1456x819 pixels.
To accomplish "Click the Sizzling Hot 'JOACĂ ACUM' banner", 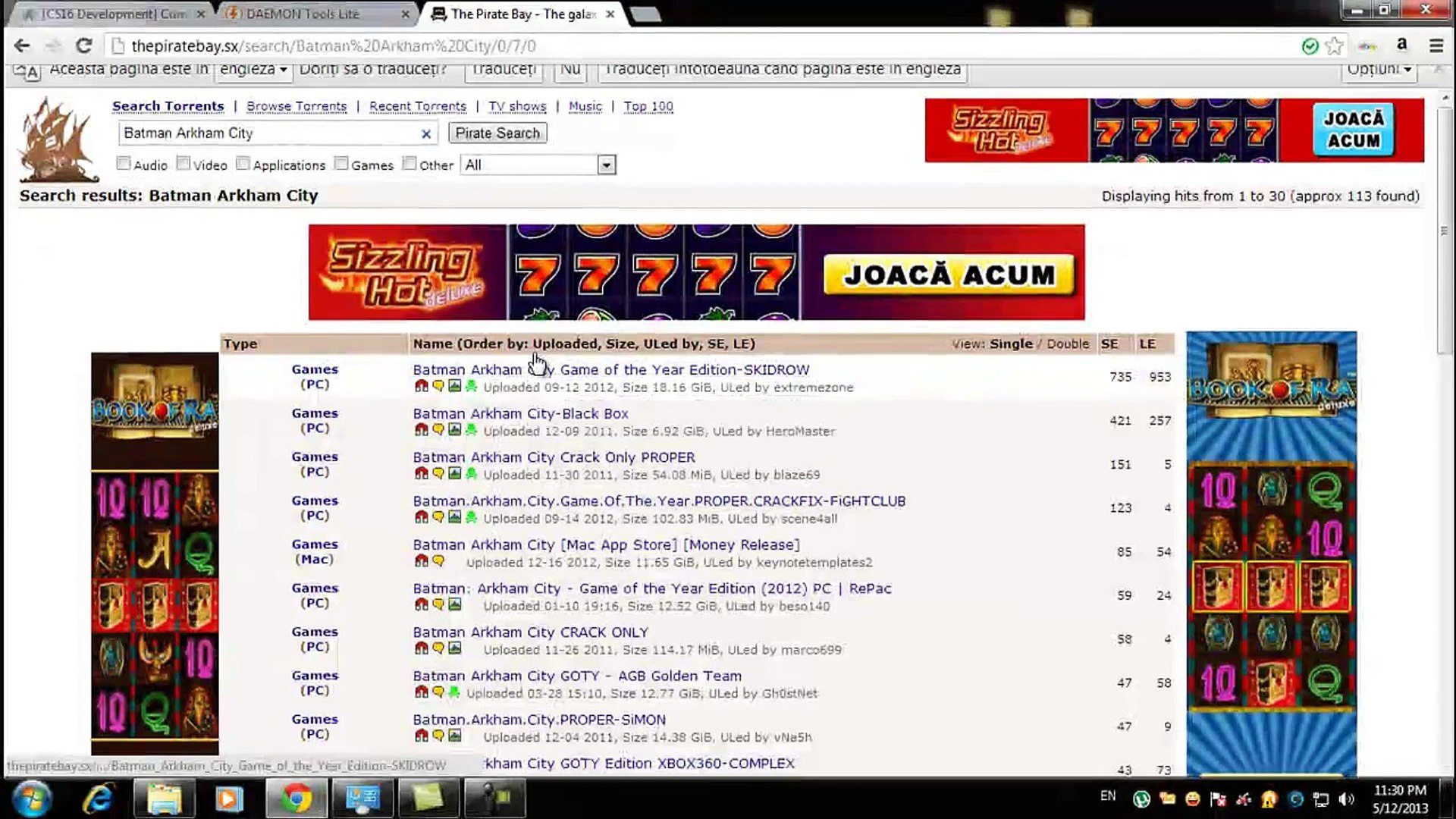I will coord(696,272).
